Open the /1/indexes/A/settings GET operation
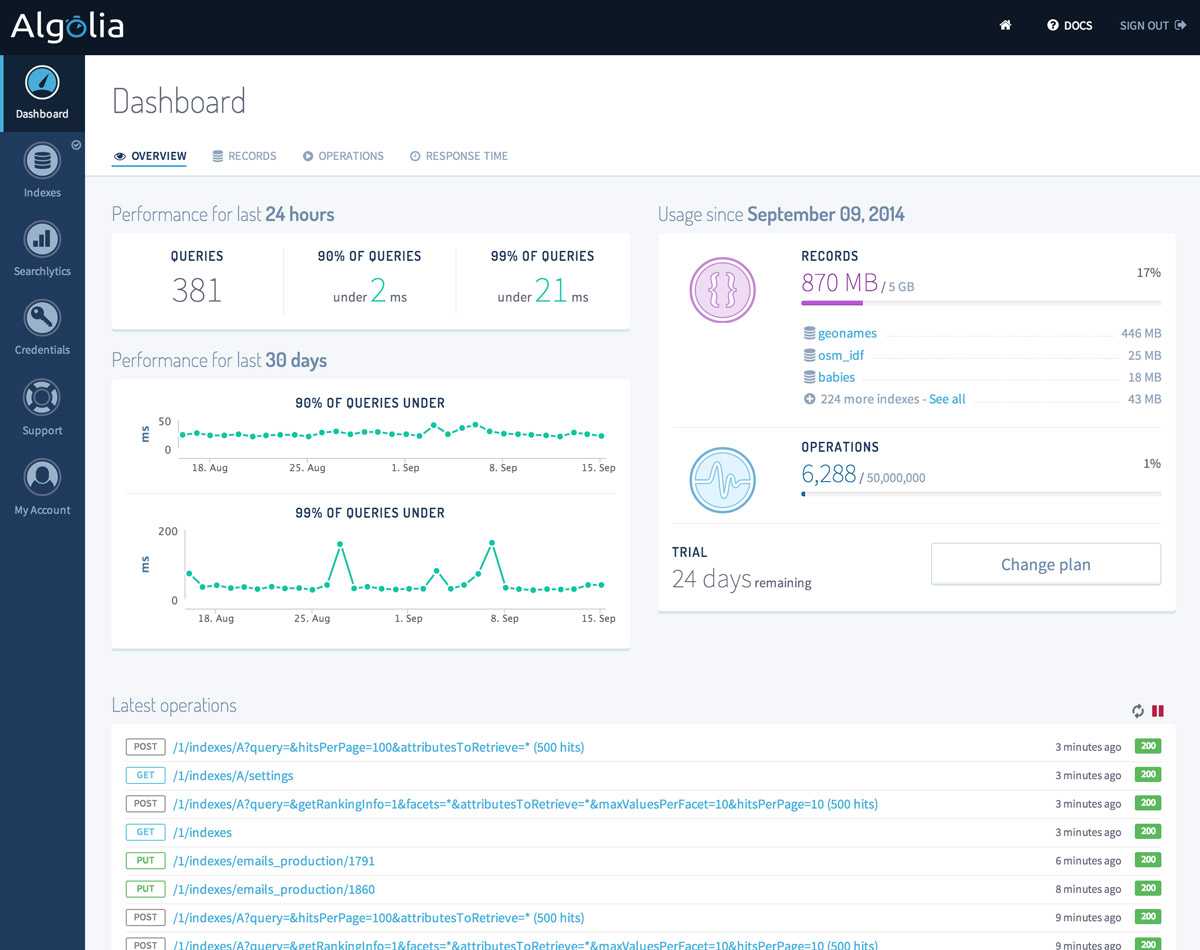This screenshot has width=1200, height=950. [x=233, y=776]
